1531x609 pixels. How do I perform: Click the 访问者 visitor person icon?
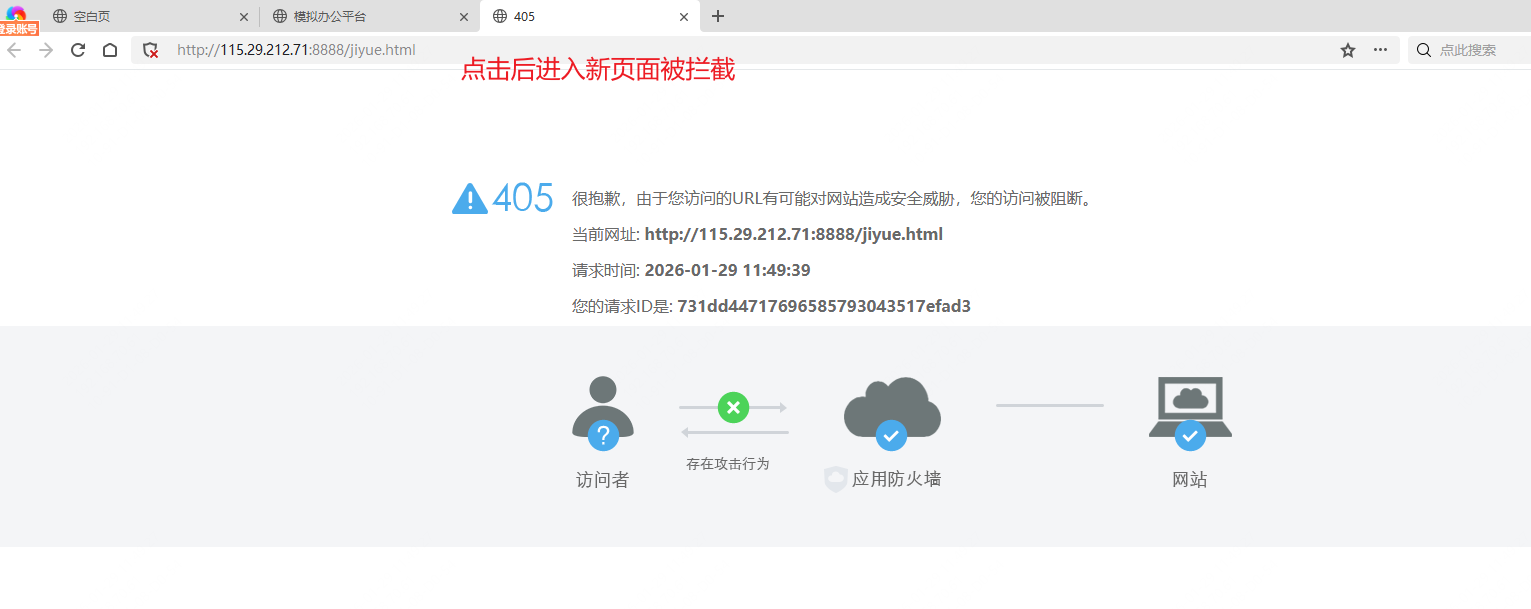pyautogui.click(x=603, y=413)
